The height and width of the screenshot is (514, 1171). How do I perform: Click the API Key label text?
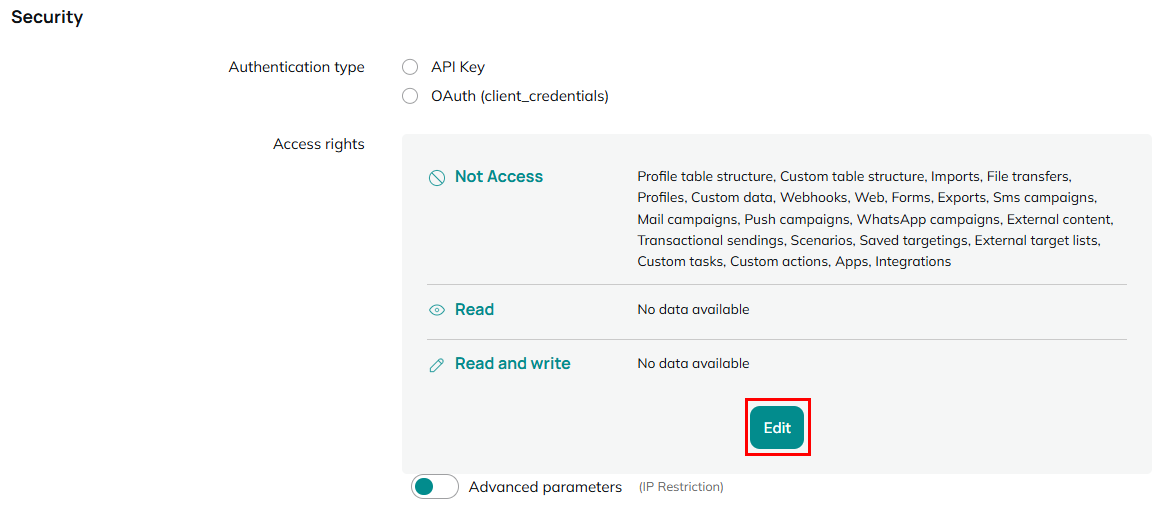[x=458, y=67]
